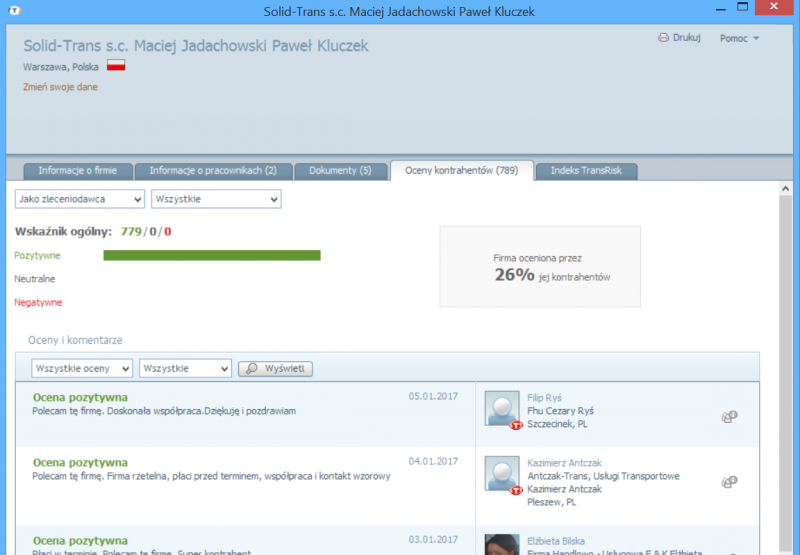
Task: Open Kazimierz Antczak profile link
Action: click(x=564, y=463)
